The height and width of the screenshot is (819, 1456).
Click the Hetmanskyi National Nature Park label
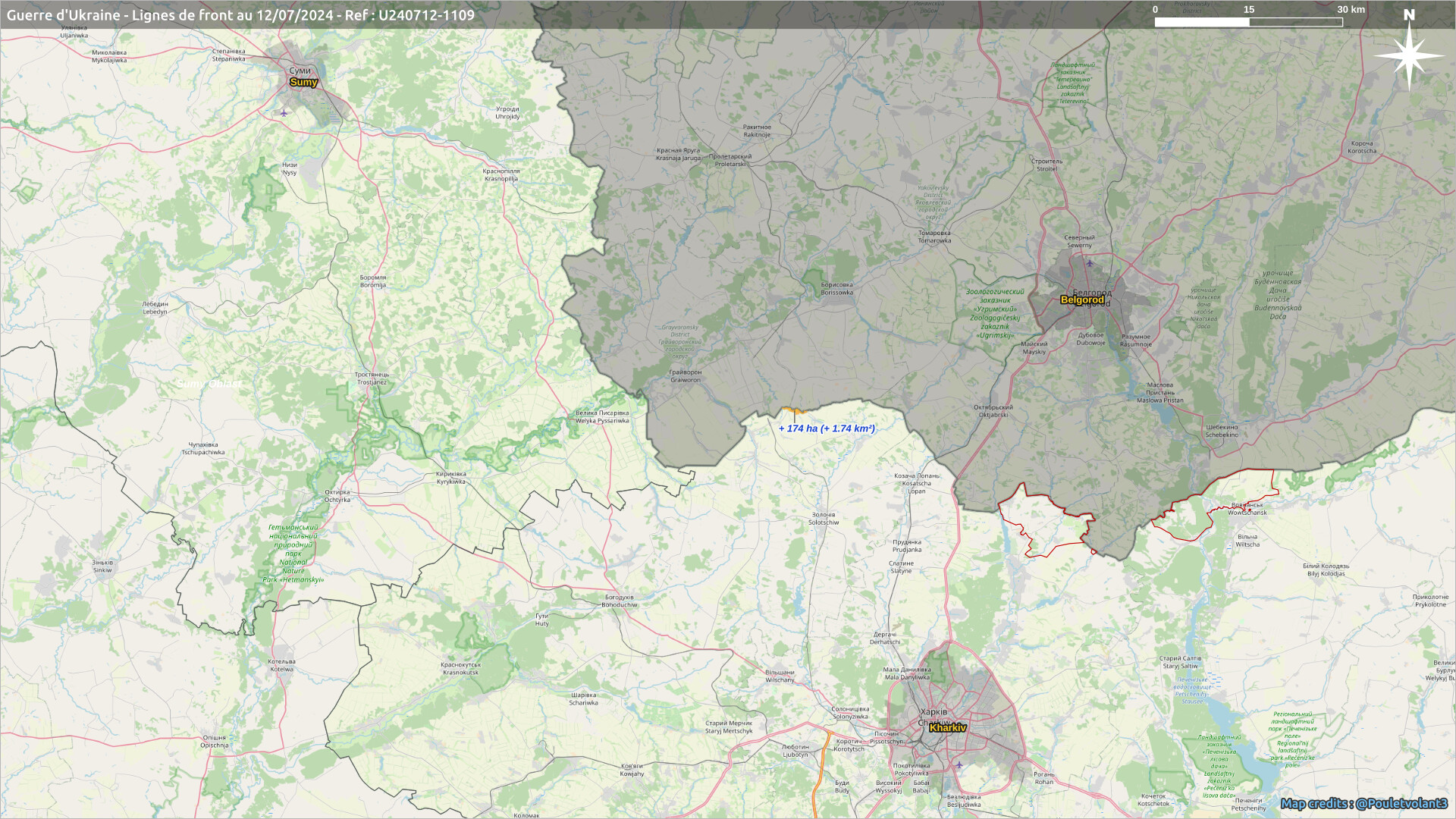coord(293,554)
